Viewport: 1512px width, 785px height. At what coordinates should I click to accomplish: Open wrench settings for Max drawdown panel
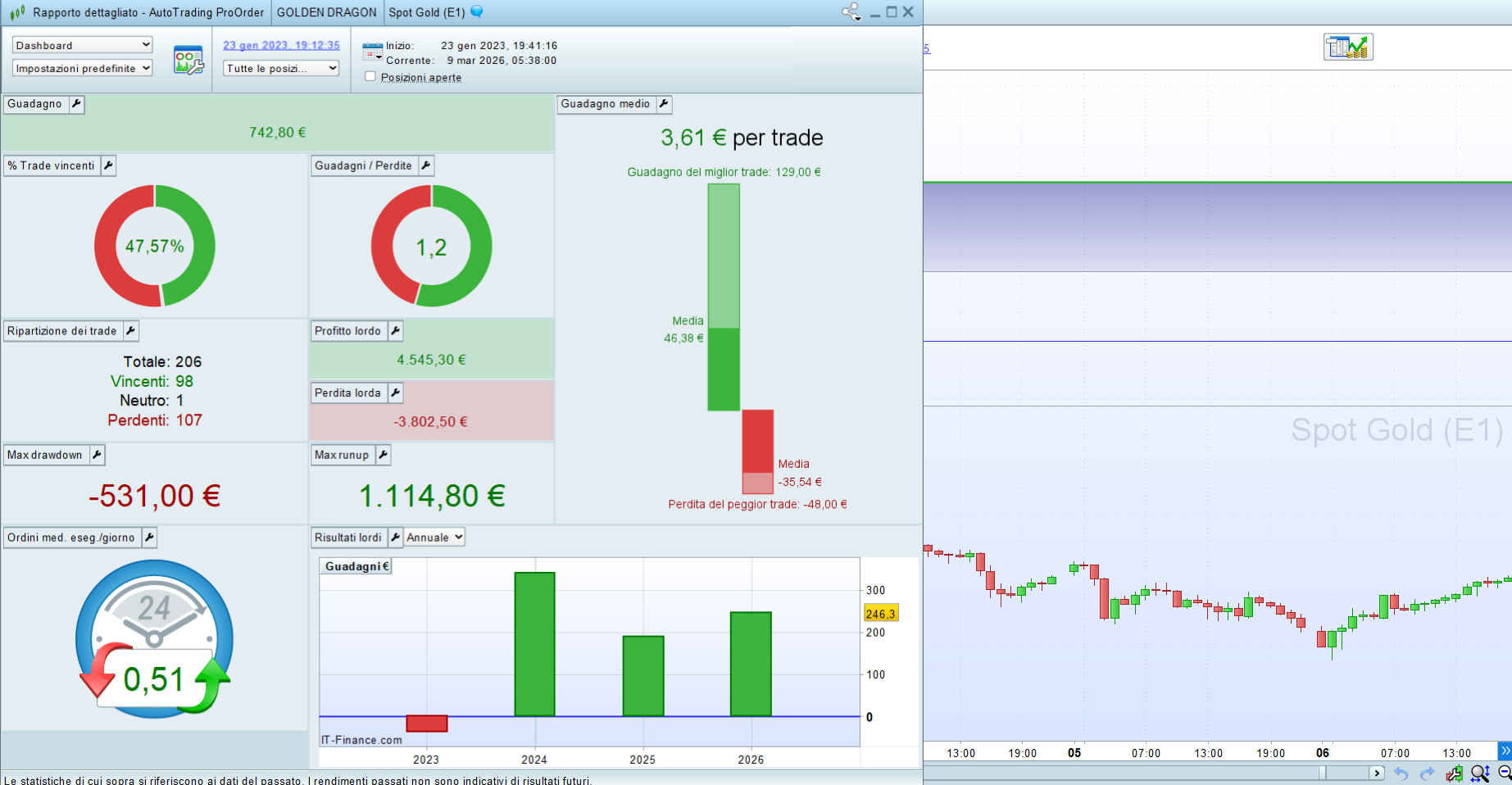[x=97, y=455]
